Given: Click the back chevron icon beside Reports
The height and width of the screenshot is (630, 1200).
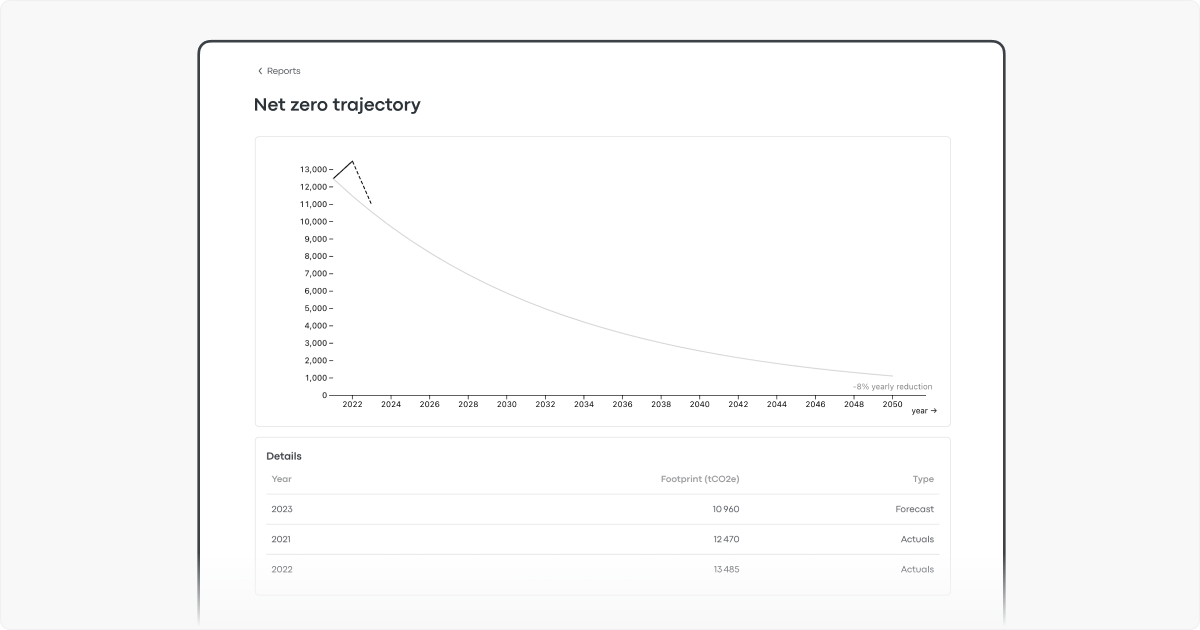Looking at the screenshot, I should pyautogui.click(x=259, y=70).
